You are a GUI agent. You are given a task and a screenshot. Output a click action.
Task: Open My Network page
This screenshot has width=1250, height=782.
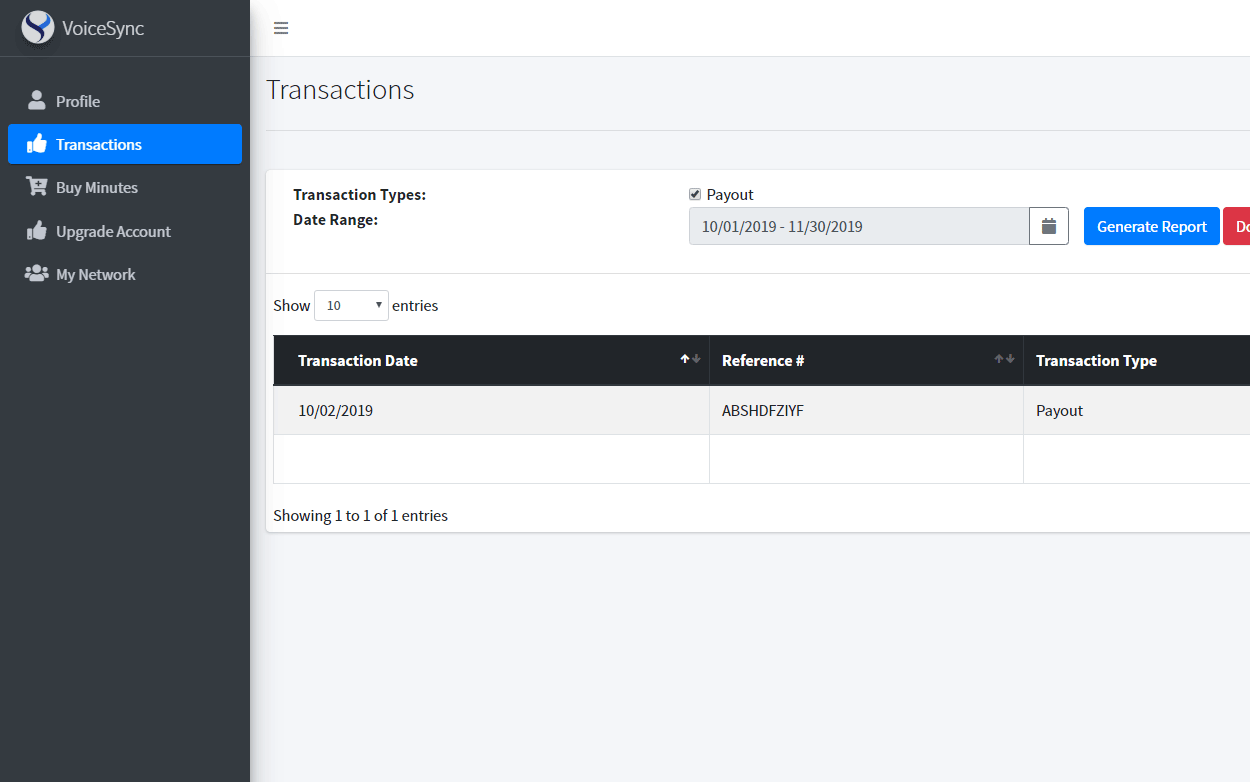click(x=125, y=274)
